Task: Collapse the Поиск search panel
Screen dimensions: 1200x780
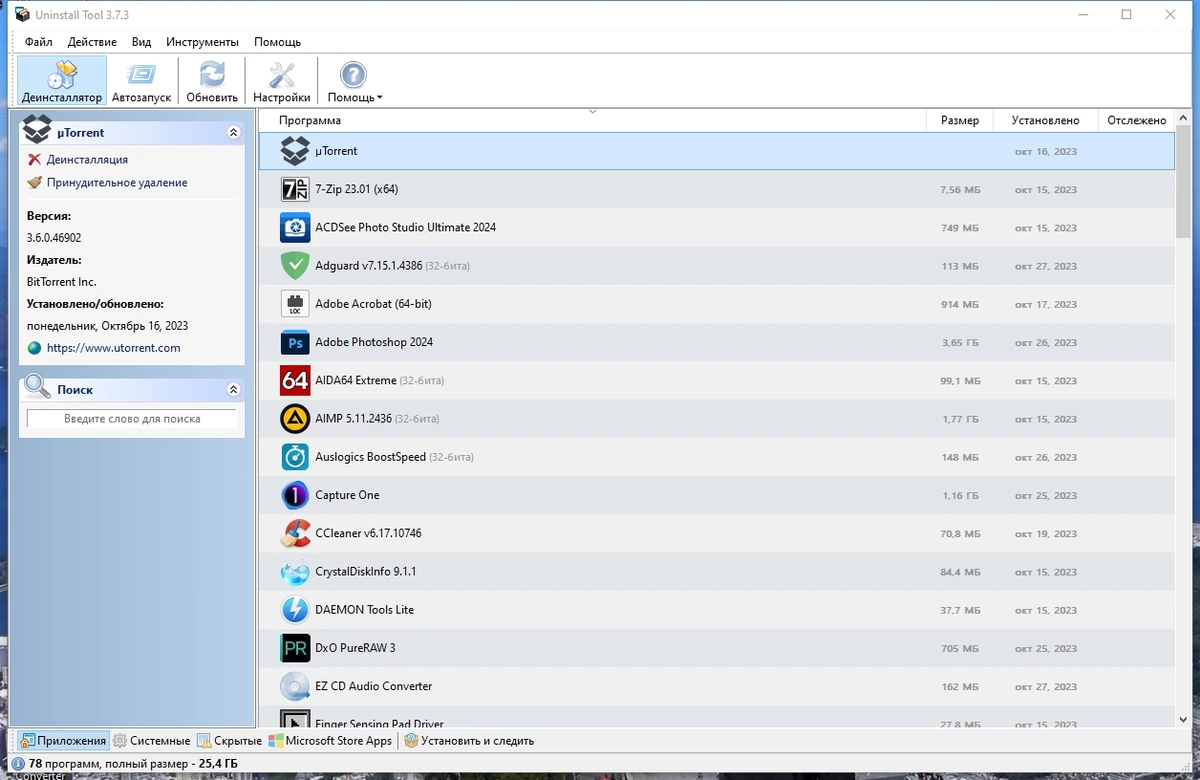Action: click(234, 389)
